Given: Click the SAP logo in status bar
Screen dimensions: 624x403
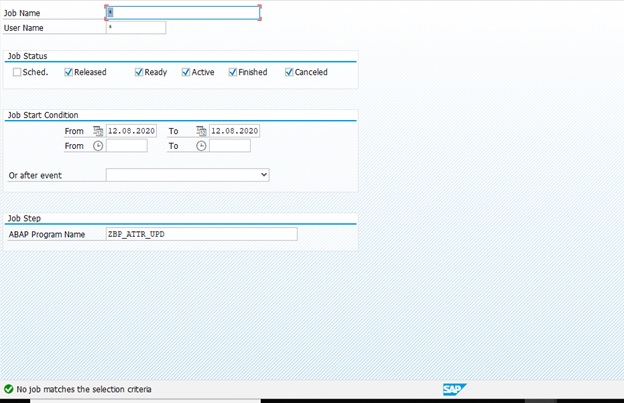Looking at the screenshot, I should pyautogui.click(x=454, y=389).
